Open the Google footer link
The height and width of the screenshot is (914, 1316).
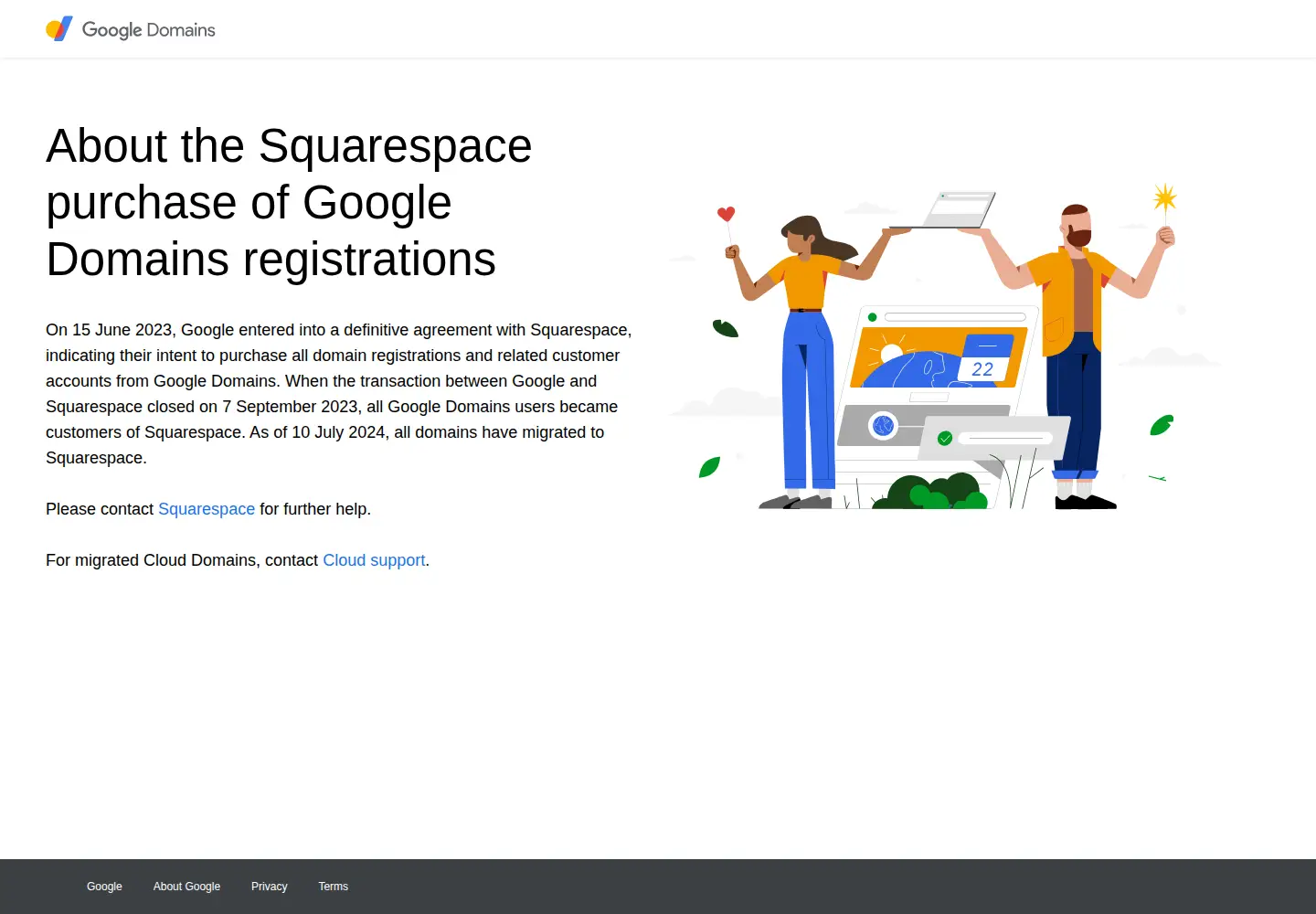[104, 887]
